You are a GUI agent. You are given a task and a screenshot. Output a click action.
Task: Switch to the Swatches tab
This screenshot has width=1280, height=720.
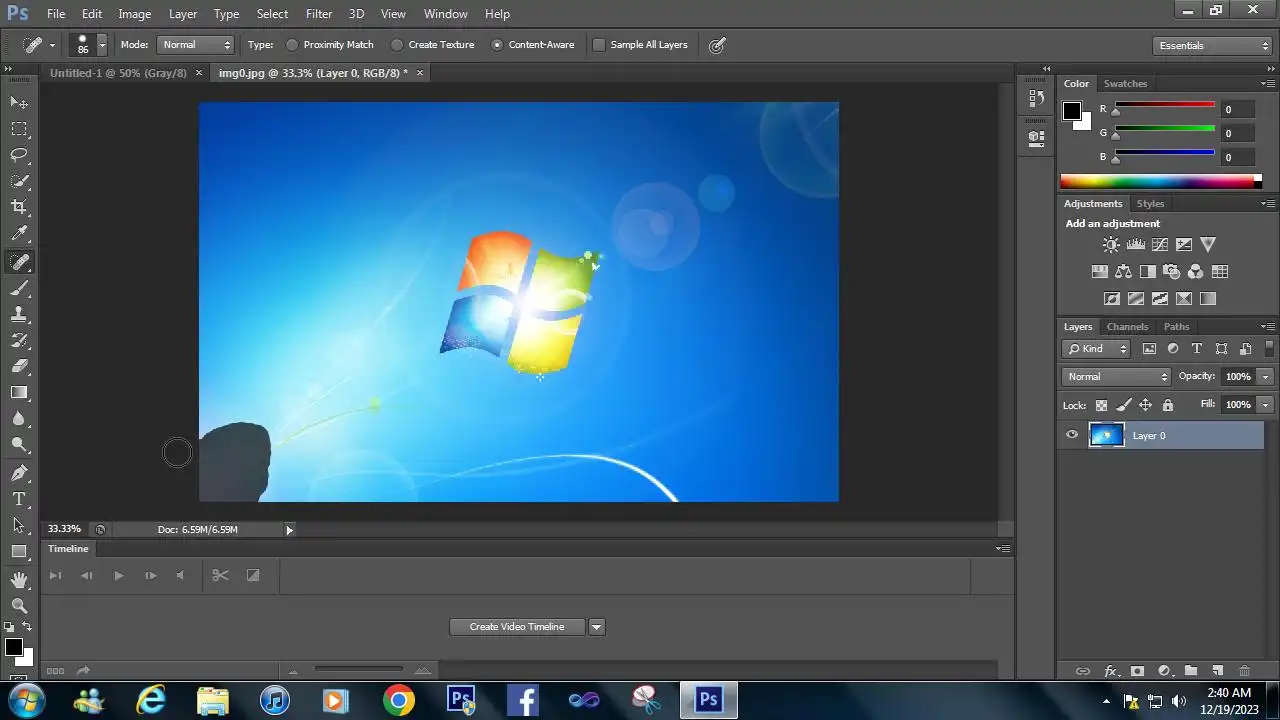[1125, 84]
